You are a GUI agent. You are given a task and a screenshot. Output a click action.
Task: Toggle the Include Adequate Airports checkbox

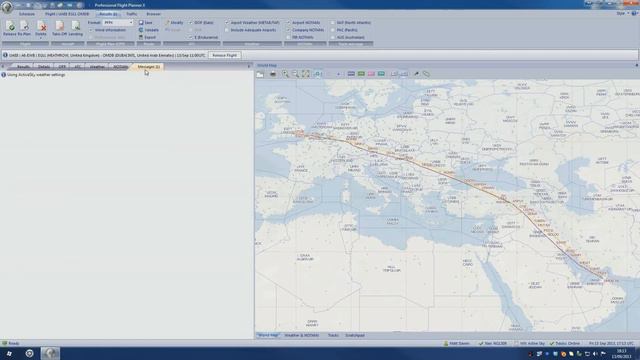tap(227, 30)
